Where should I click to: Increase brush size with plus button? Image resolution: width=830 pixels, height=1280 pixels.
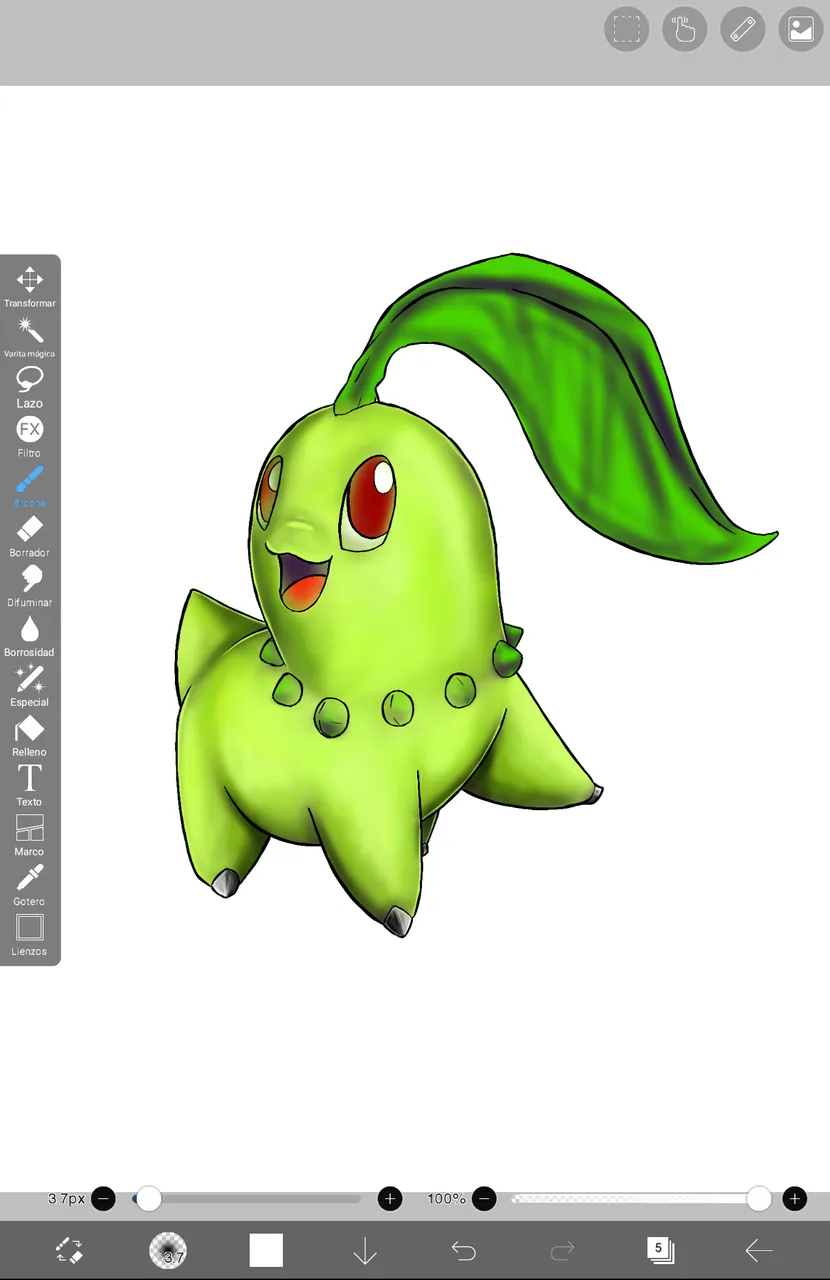click(x=390, y=1199)
